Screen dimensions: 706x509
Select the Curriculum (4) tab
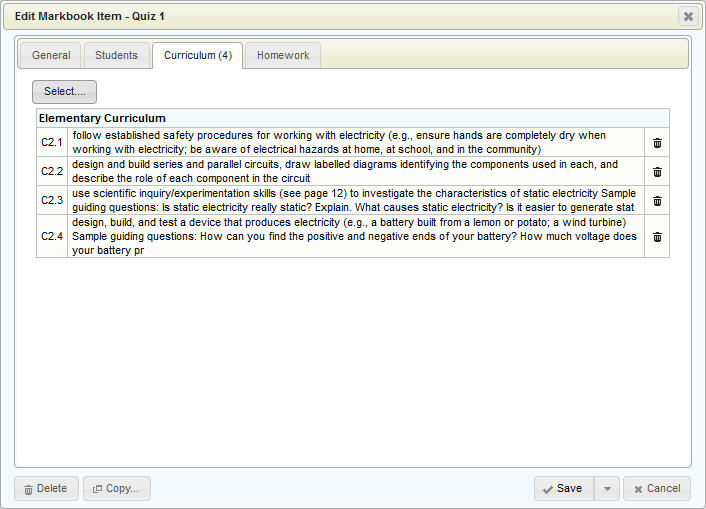198,55
